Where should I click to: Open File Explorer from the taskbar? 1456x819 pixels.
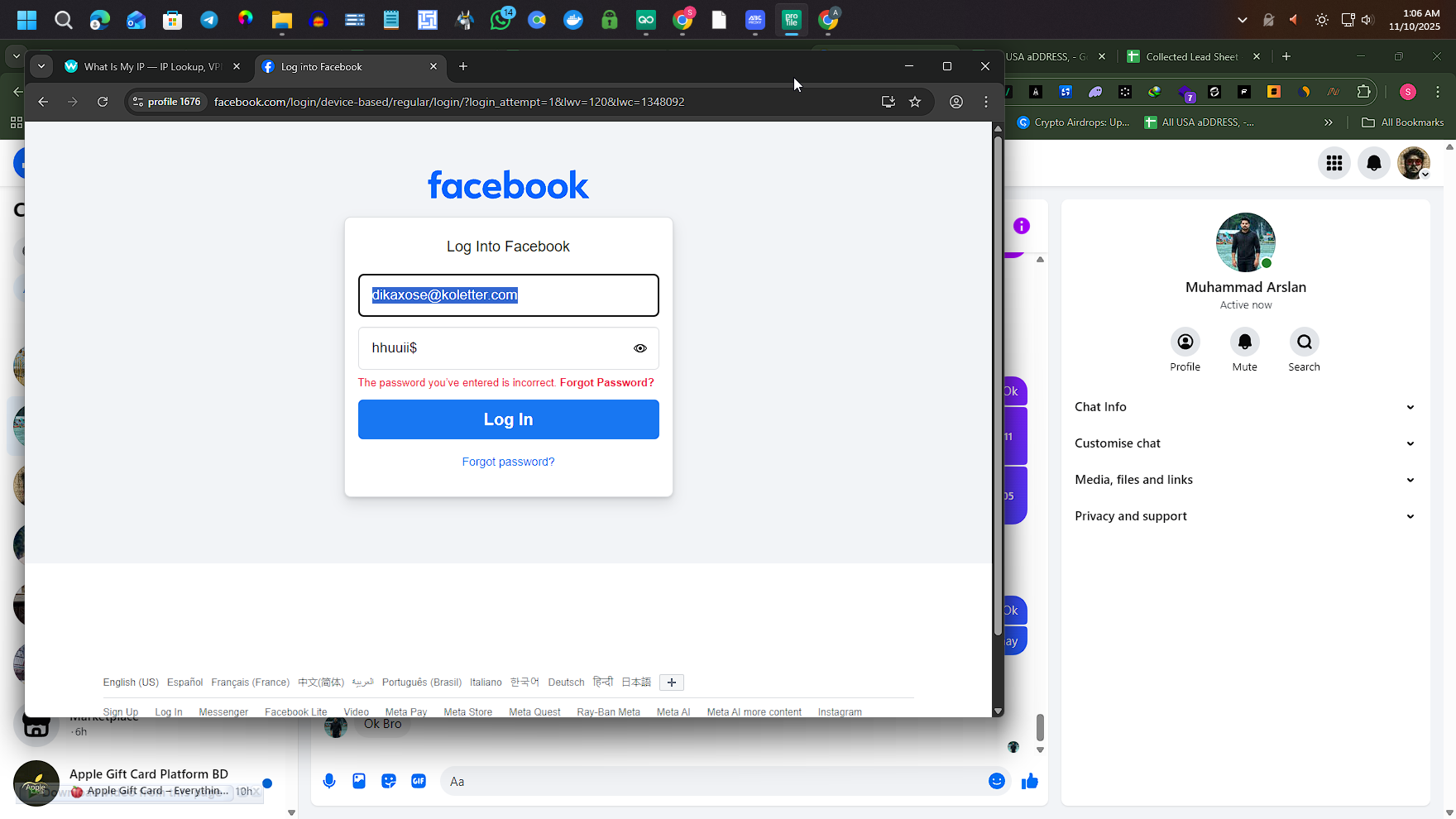(282, 20)
